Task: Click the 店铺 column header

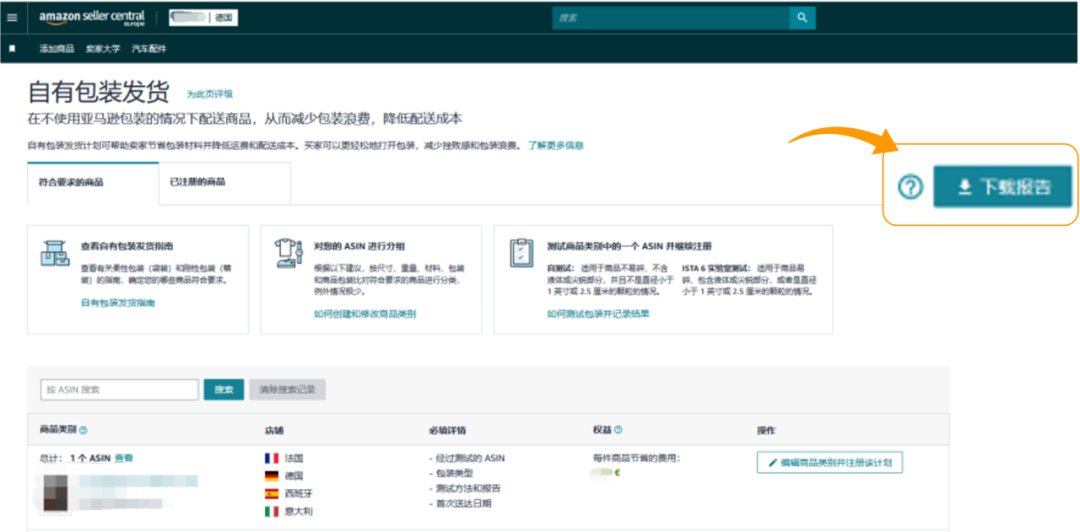Action: (x=274, y=430)
